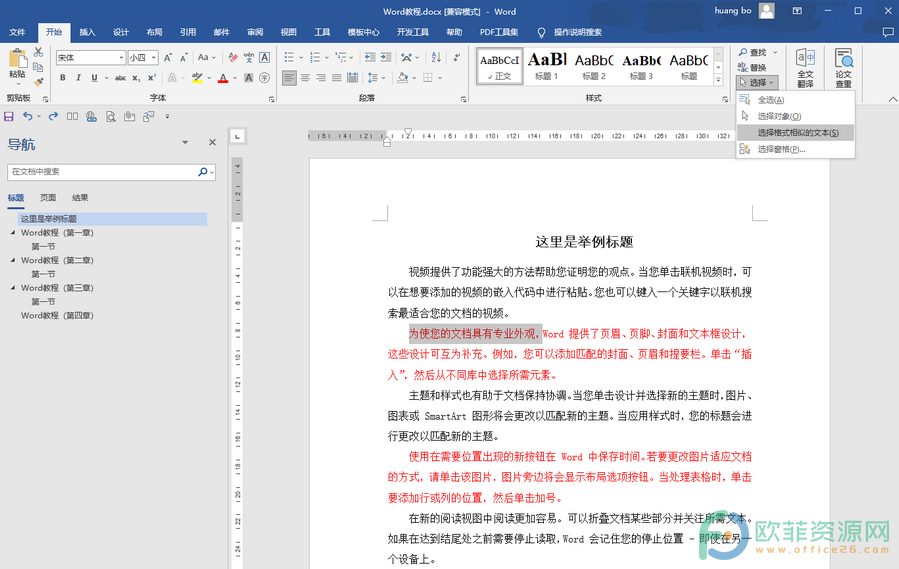Collapse Word教程（第三章） heading in navigation
Viewport: 899px width, 569px height.
[13, 288]
